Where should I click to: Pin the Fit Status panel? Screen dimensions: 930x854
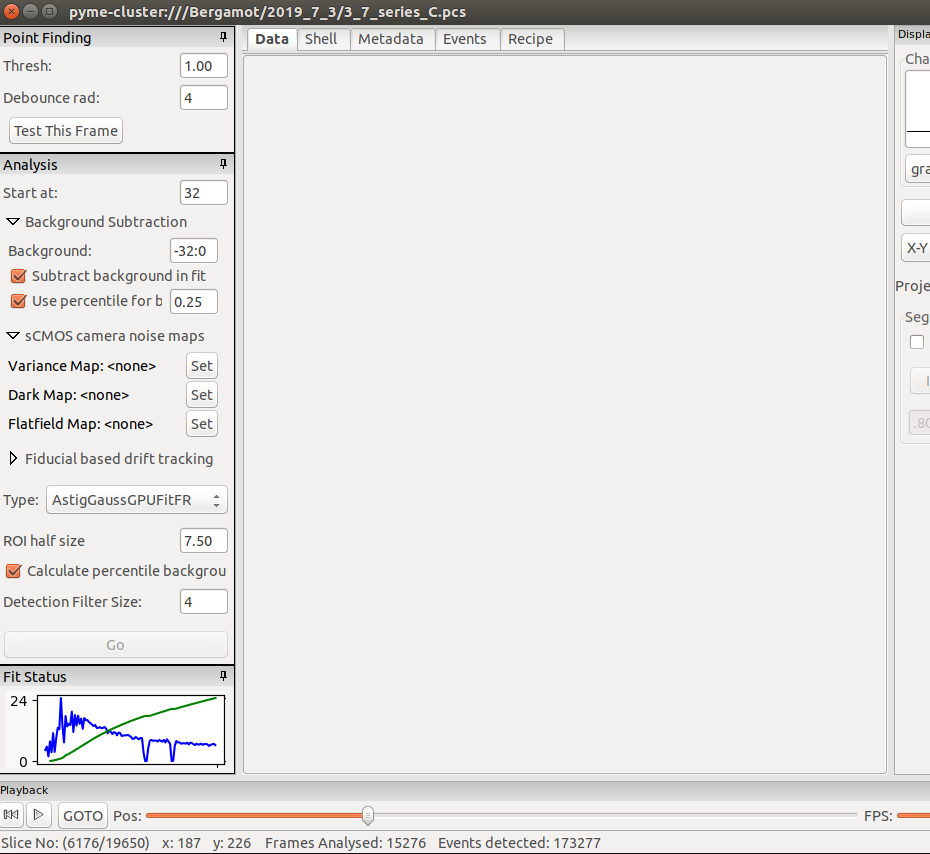click(223, 676)
